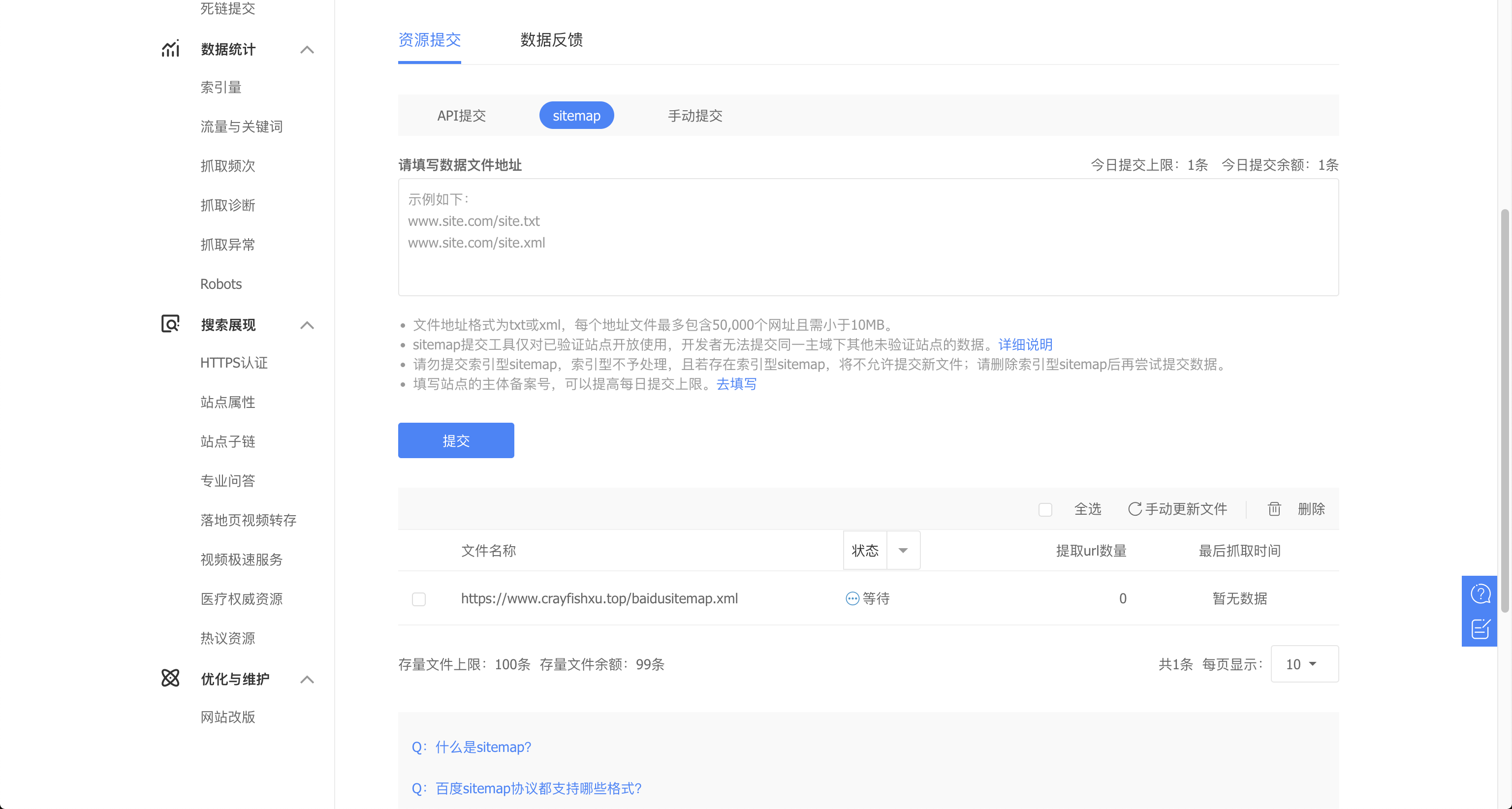Select the API提交 sub-tab
The width and height of the screenshot is (1512, 809).
pyautogui.click(x=461, y=116)
